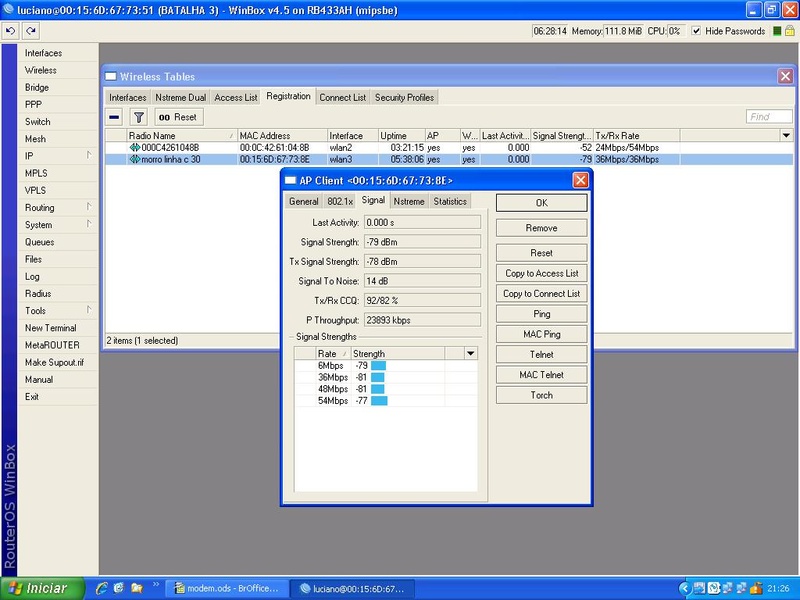This screenshot has width=800, height=600.
Task: Switch to the Nstreme Dual tab
Action: 181,97
